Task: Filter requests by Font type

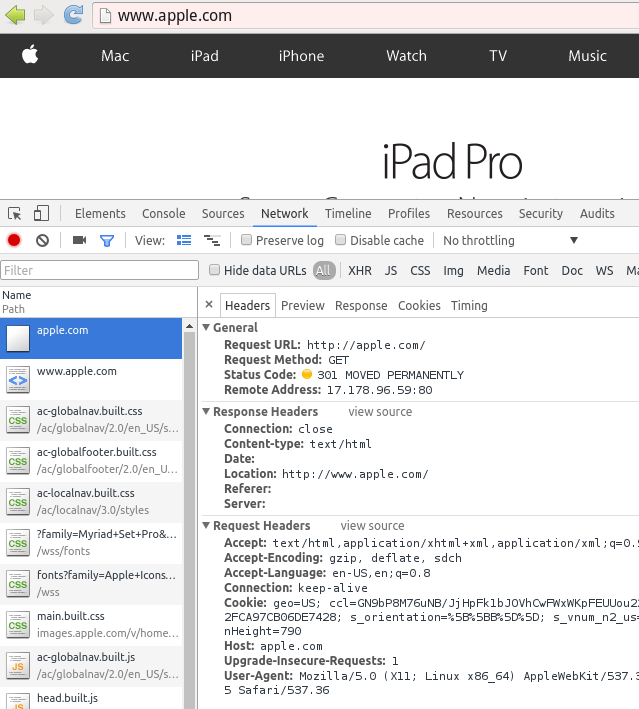Action: [535, 270]
